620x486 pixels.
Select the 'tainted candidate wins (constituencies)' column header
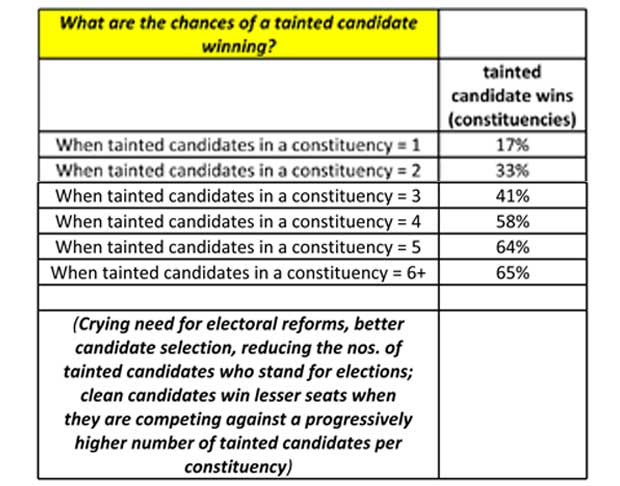pos(512,95)
